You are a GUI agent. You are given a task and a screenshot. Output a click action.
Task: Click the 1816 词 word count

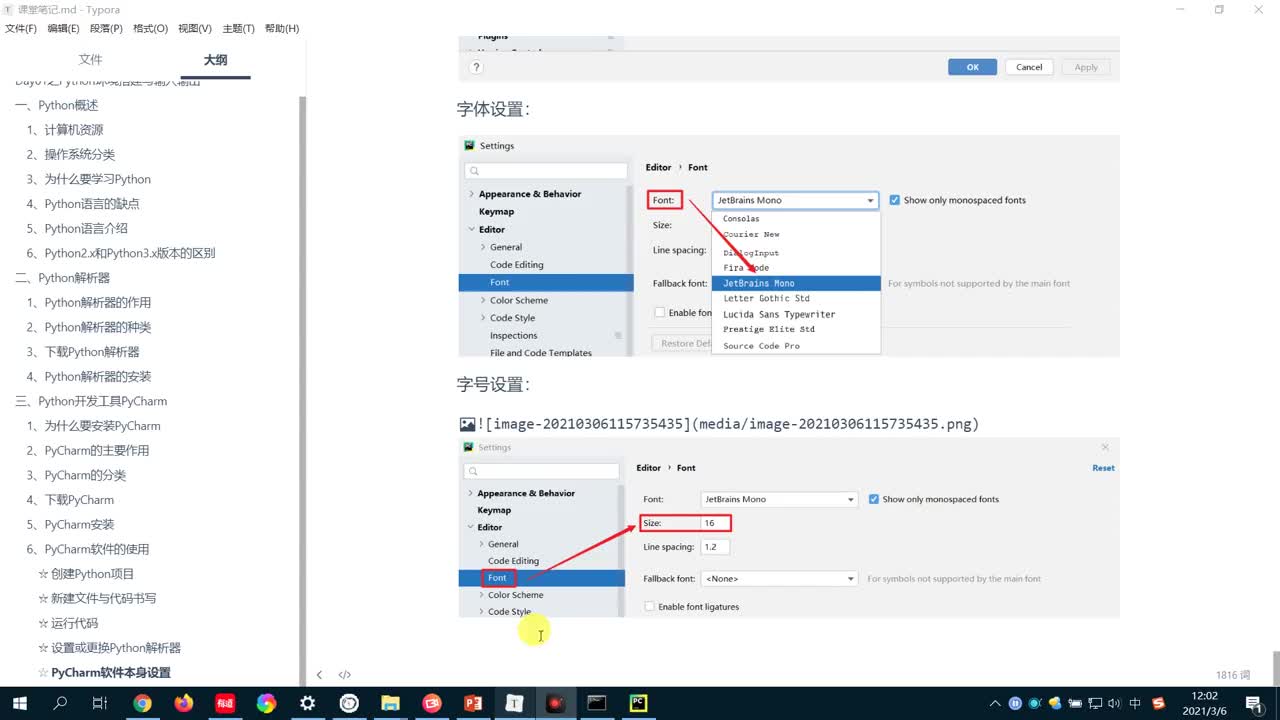click(1233, 675)
